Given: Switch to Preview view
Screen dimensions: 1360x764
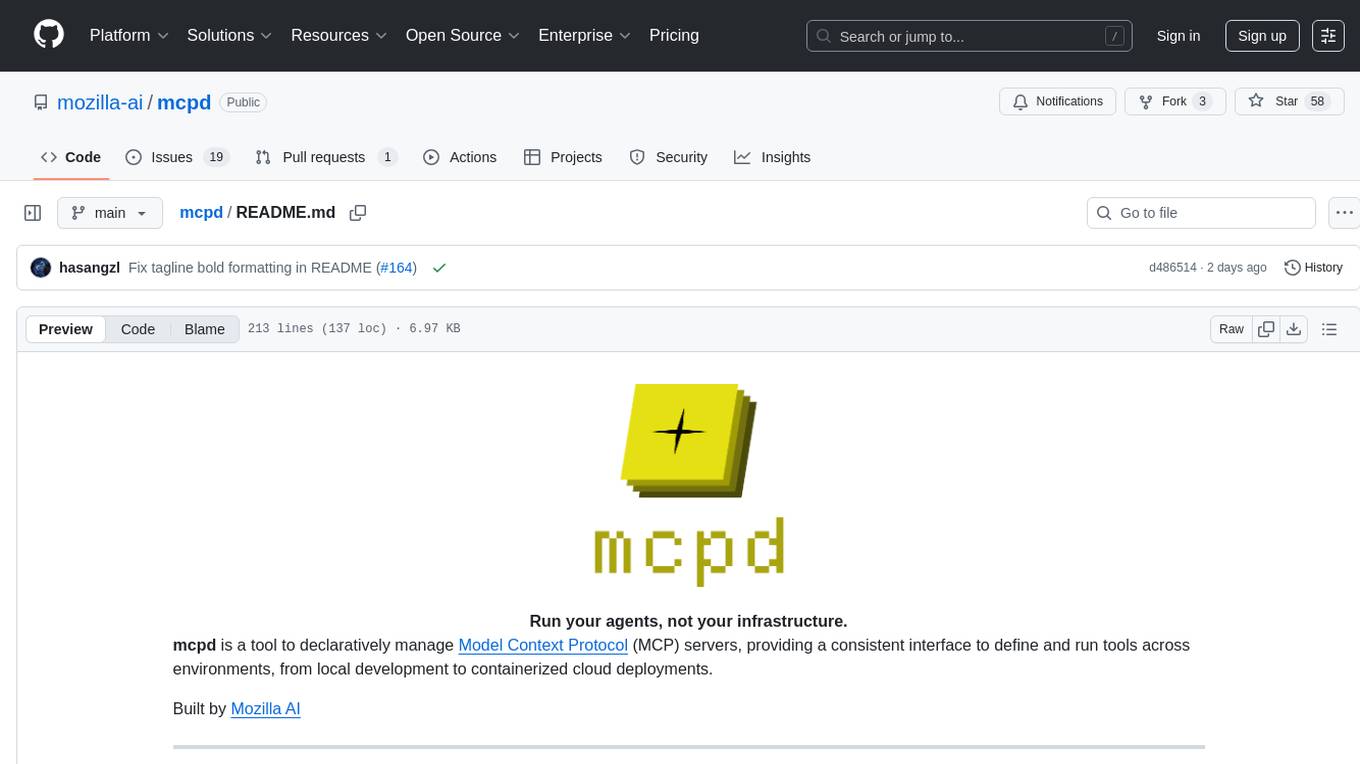Looking at the screenshot, I should (66, 329).
